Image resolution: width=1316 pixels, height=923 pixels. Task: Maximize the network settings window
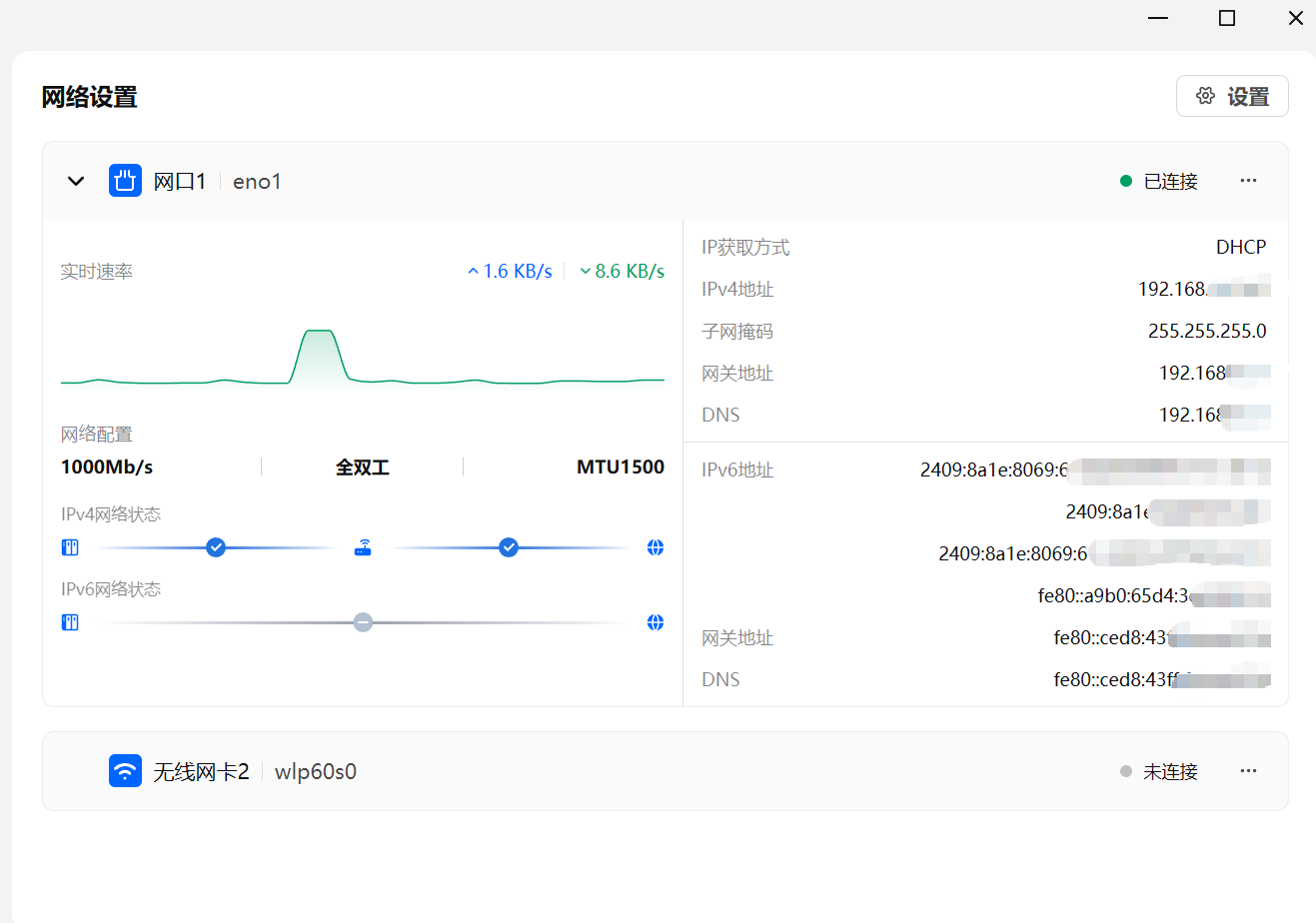pyautogui.click(x=1227, y=18)
